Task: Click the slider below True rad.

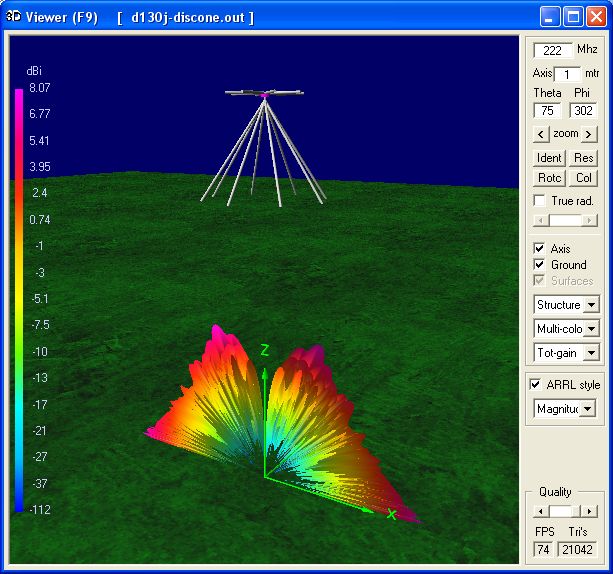Action: [x=567, y=220]
